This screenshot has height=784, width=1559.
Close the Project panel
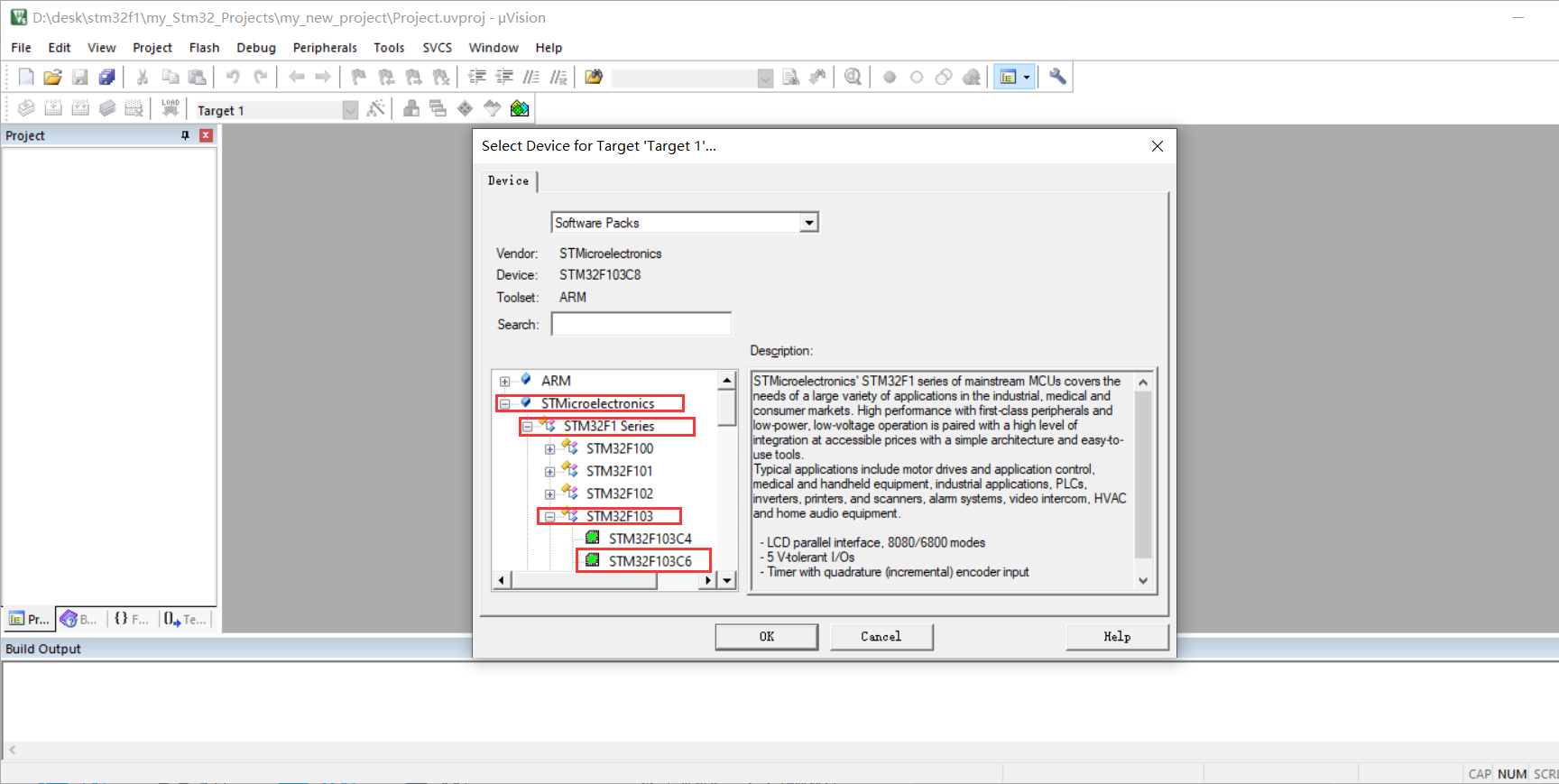[x=206, y=135]
